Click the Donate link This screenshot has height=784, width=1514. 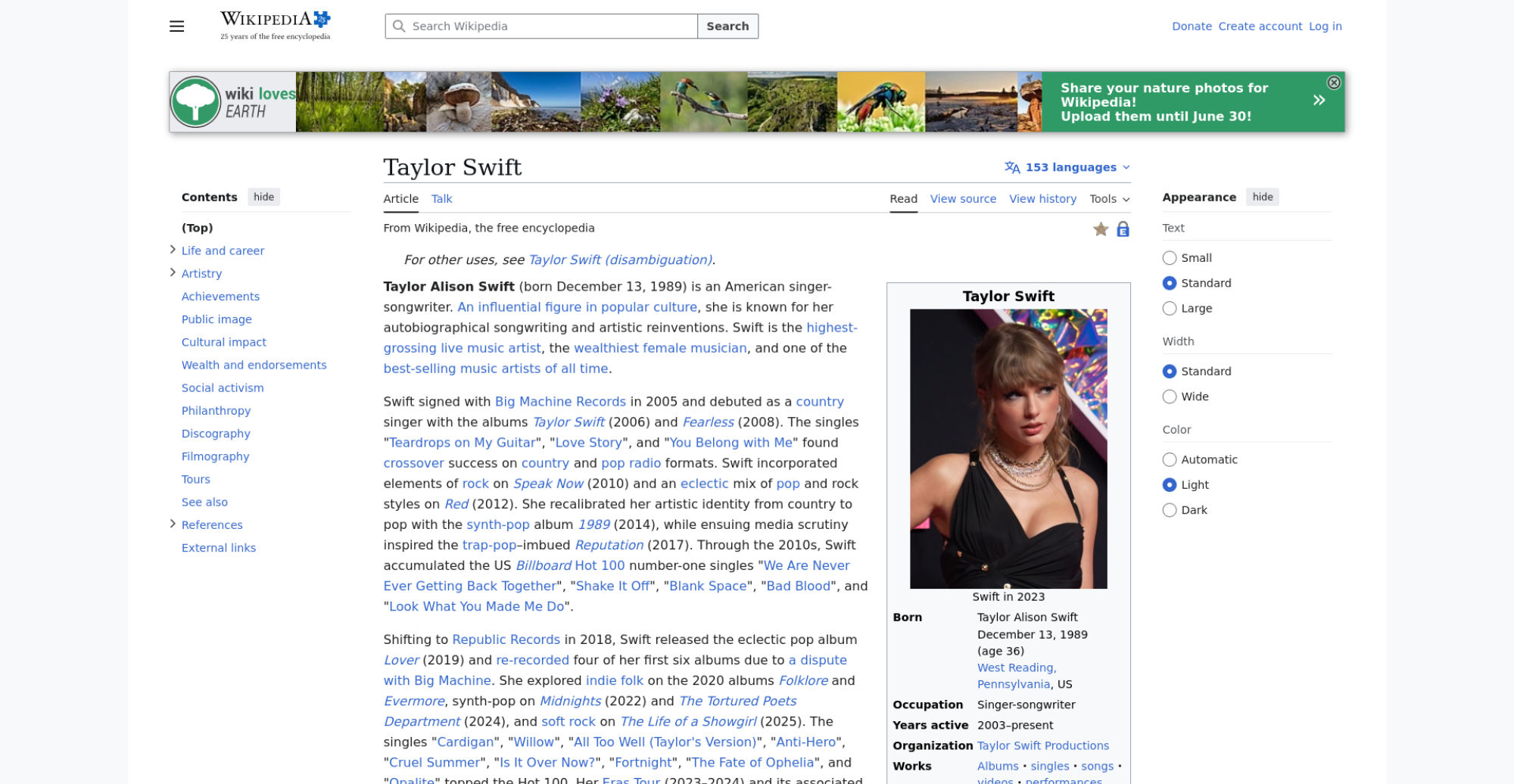1192,26
